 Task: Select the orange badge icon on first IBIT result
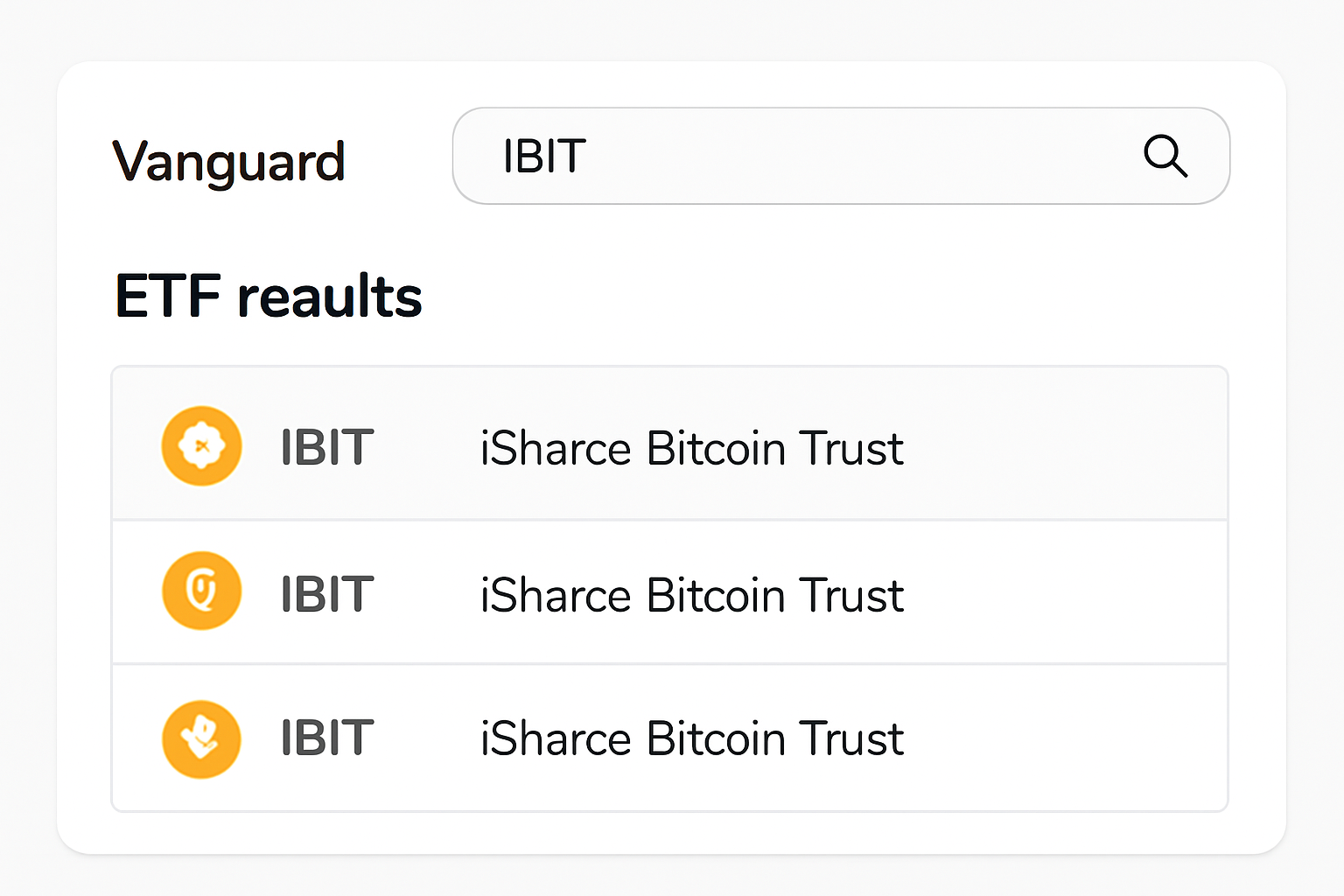[x=201, y=445]
